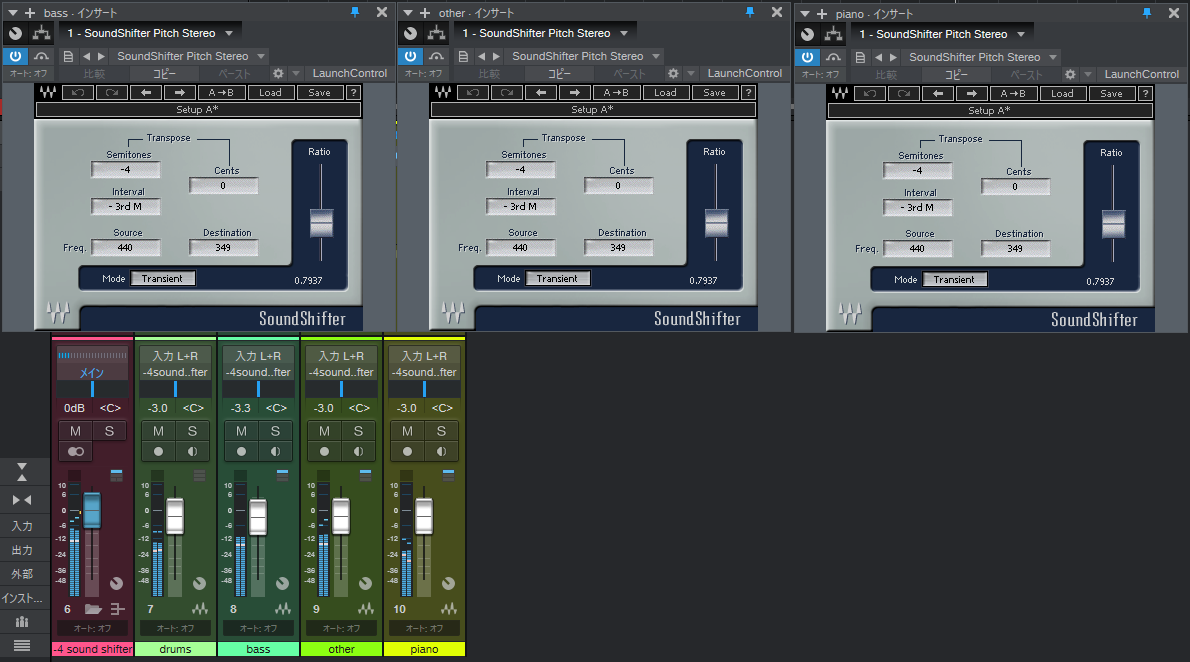The image size is (1190, 662).
Task: Click 比較 in the other insert window
Action: (490, 74)
